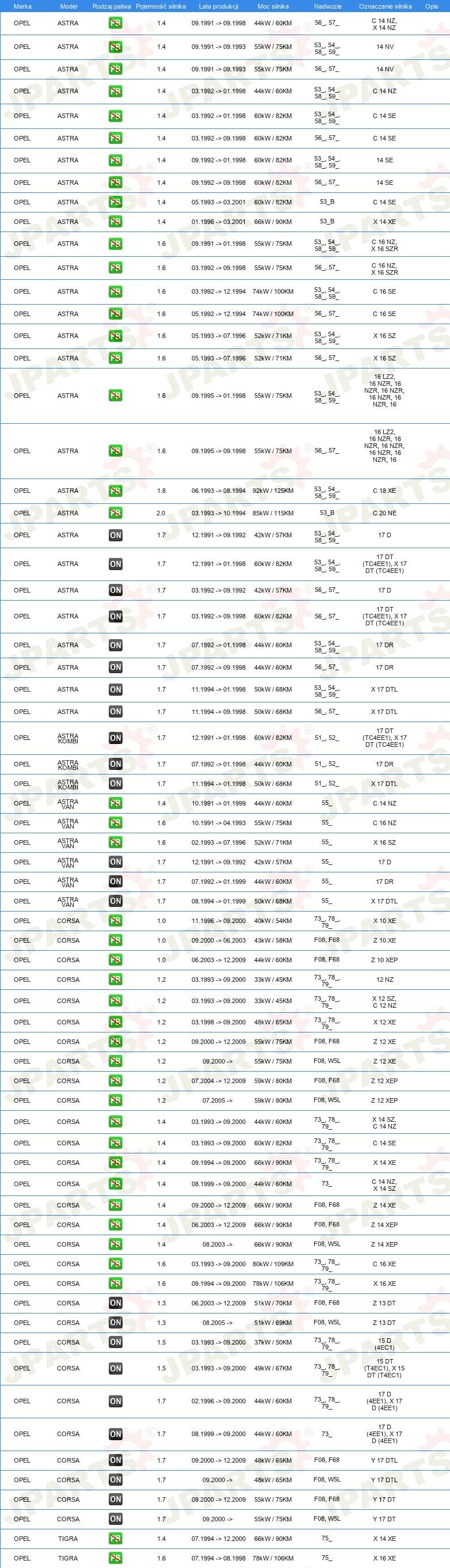Click the diesel ON icon in Astra Van 17 D row
The width and height of the screenshot is (450, 1568).
115,862
